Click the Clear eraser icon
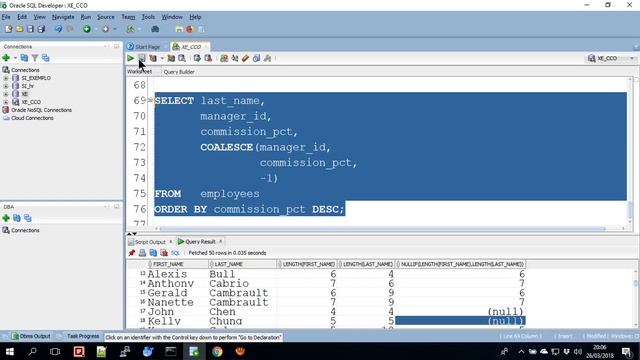The width and height of the screenshot is (640, 360). [x=245, y=58]
